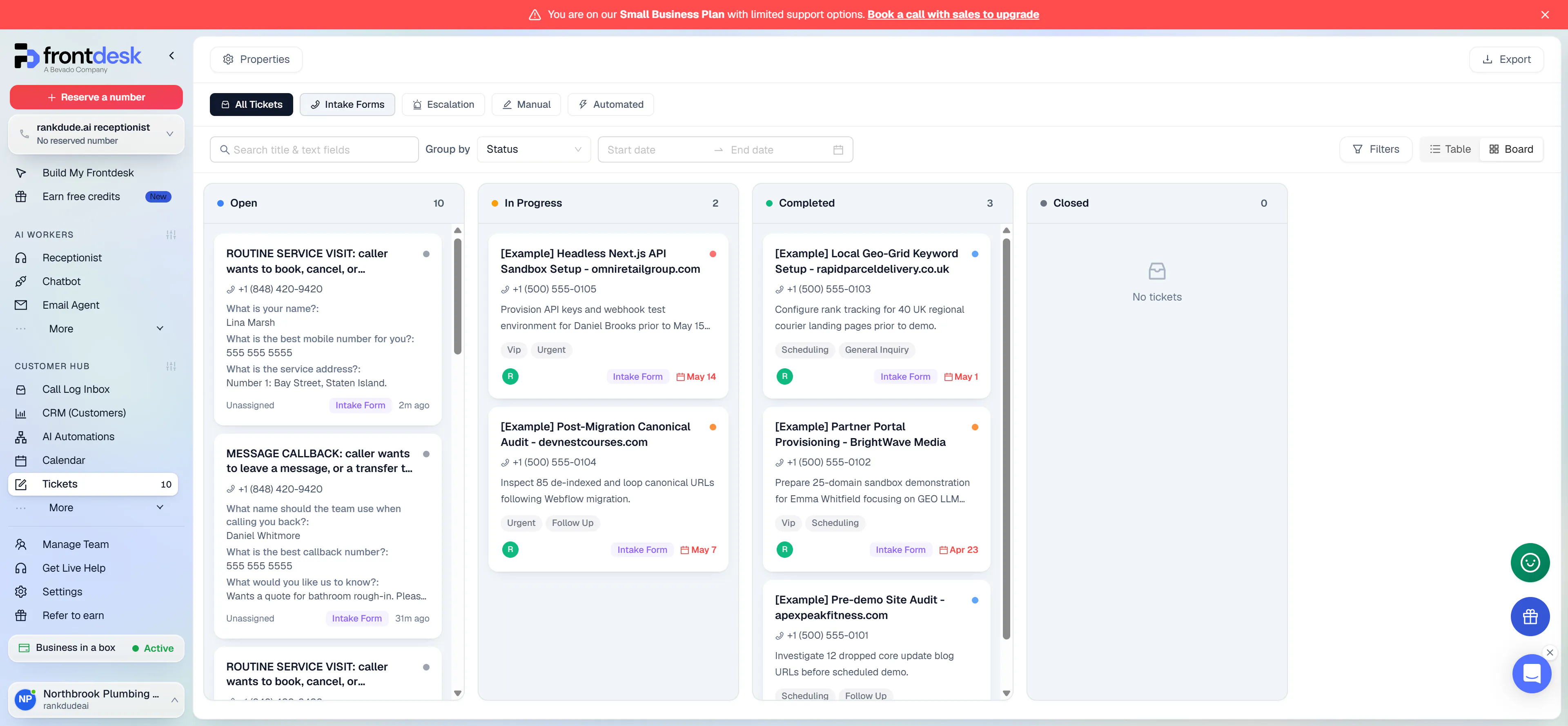Open rankdude.ai receptionist number selector
Viewport: 1568px width, 726px height.
[96, 134]
